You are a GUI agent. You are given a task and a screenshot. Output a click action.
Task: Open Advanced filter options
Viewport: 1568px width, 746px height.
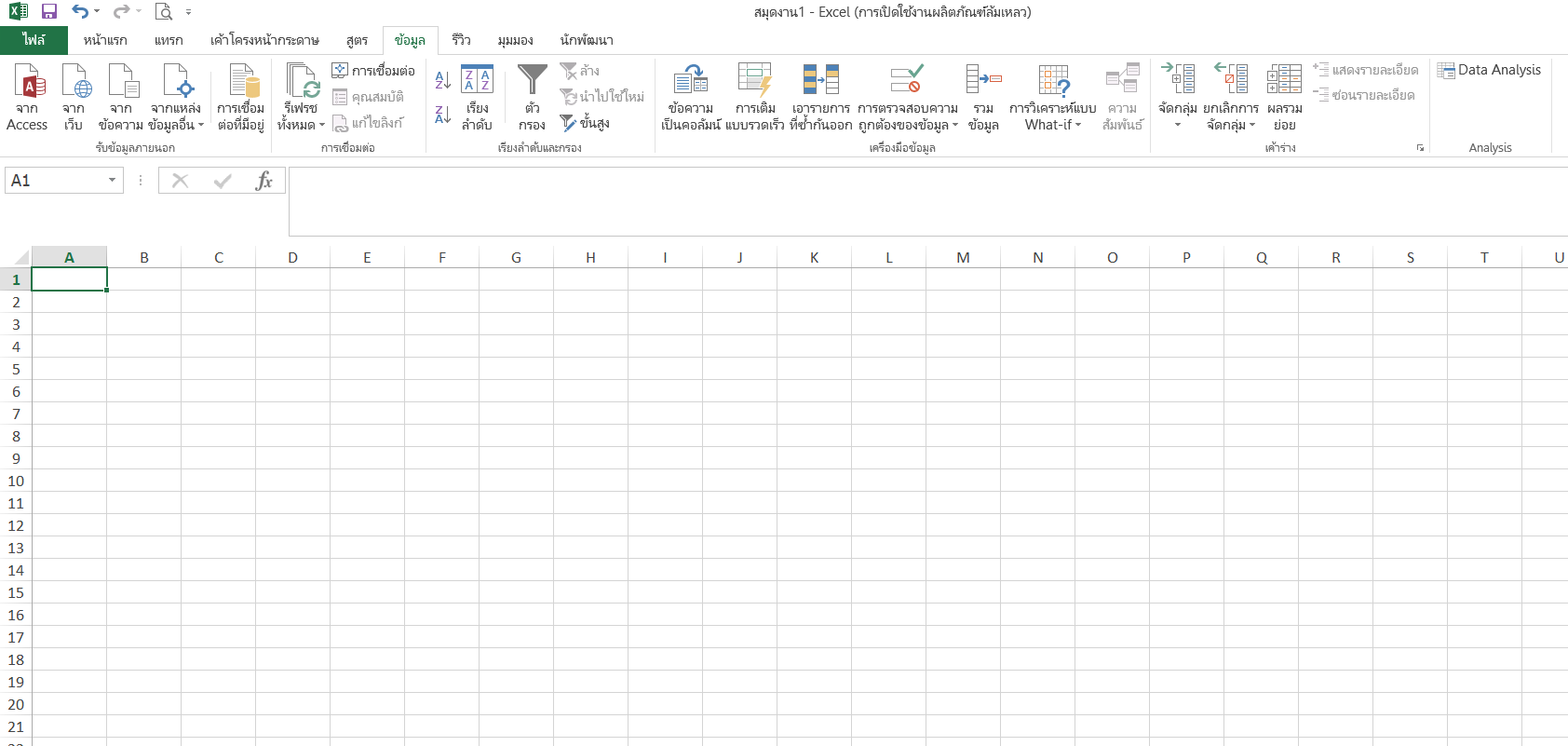click(585, 123)
